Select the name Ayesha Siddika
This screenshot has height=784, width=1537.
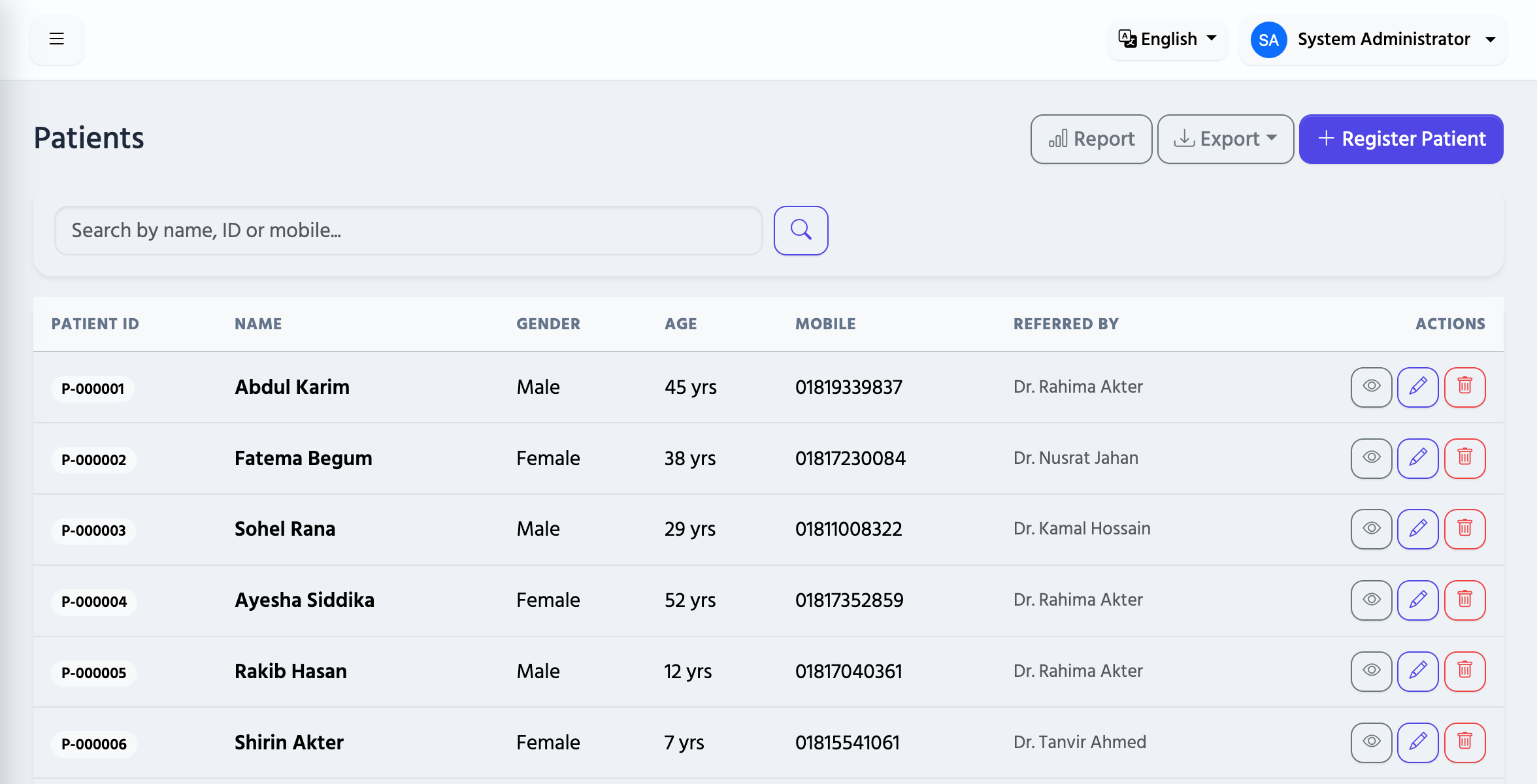pyautogui.click(x=305, y=600)
